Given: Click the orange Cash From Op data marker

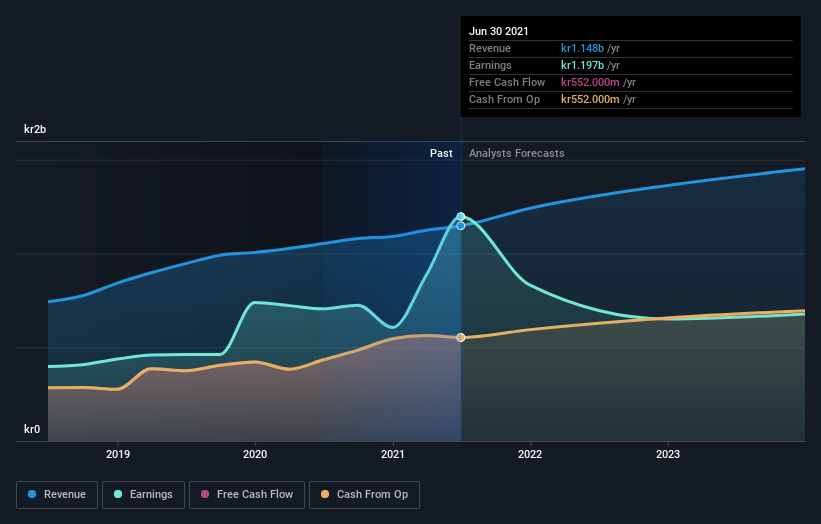Looking at the screenshot, I should (461, 338).
